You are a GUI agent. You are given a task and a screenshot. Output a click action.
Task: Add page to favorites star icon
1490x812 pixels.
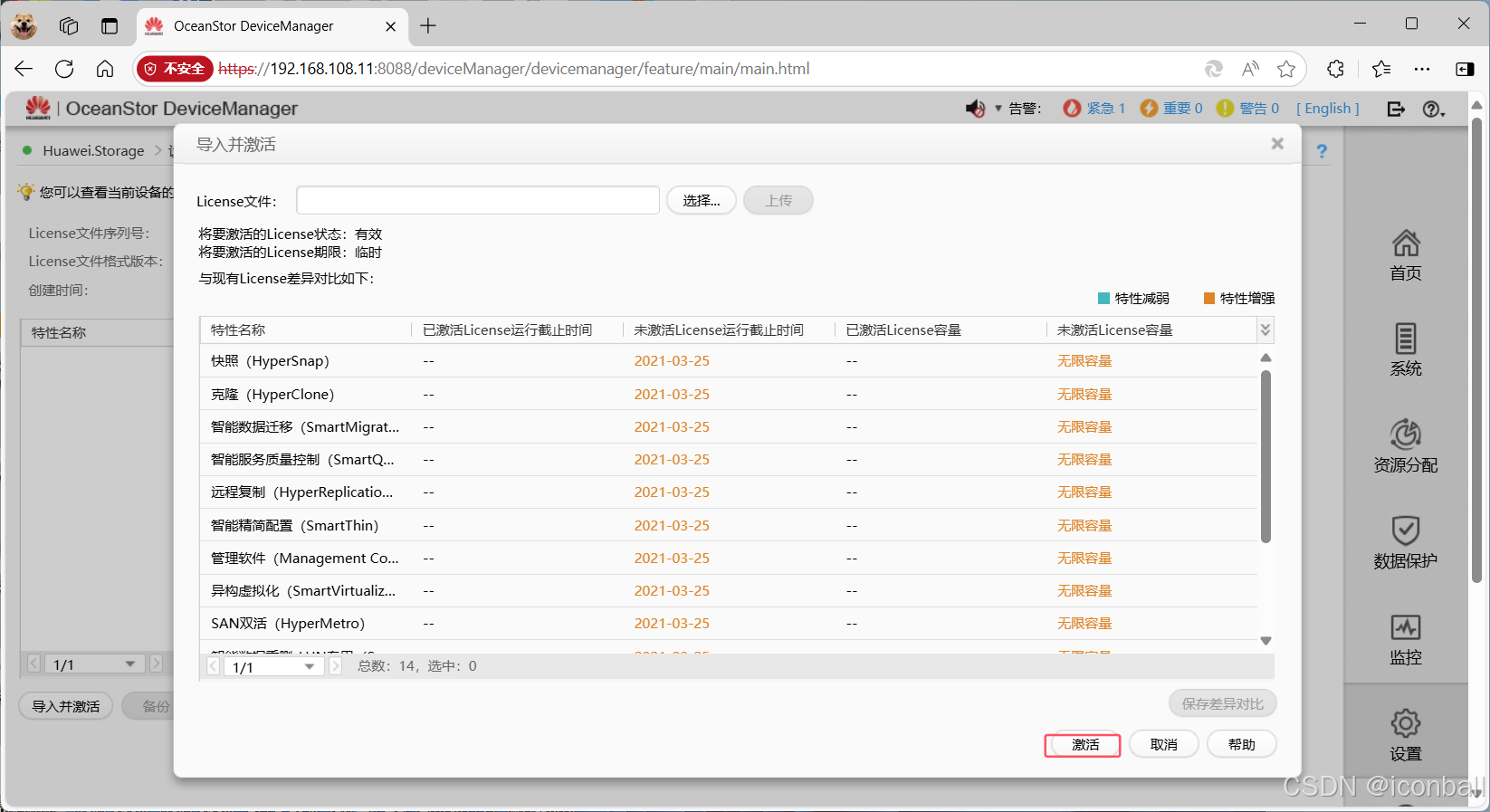tap(1286, 69)
